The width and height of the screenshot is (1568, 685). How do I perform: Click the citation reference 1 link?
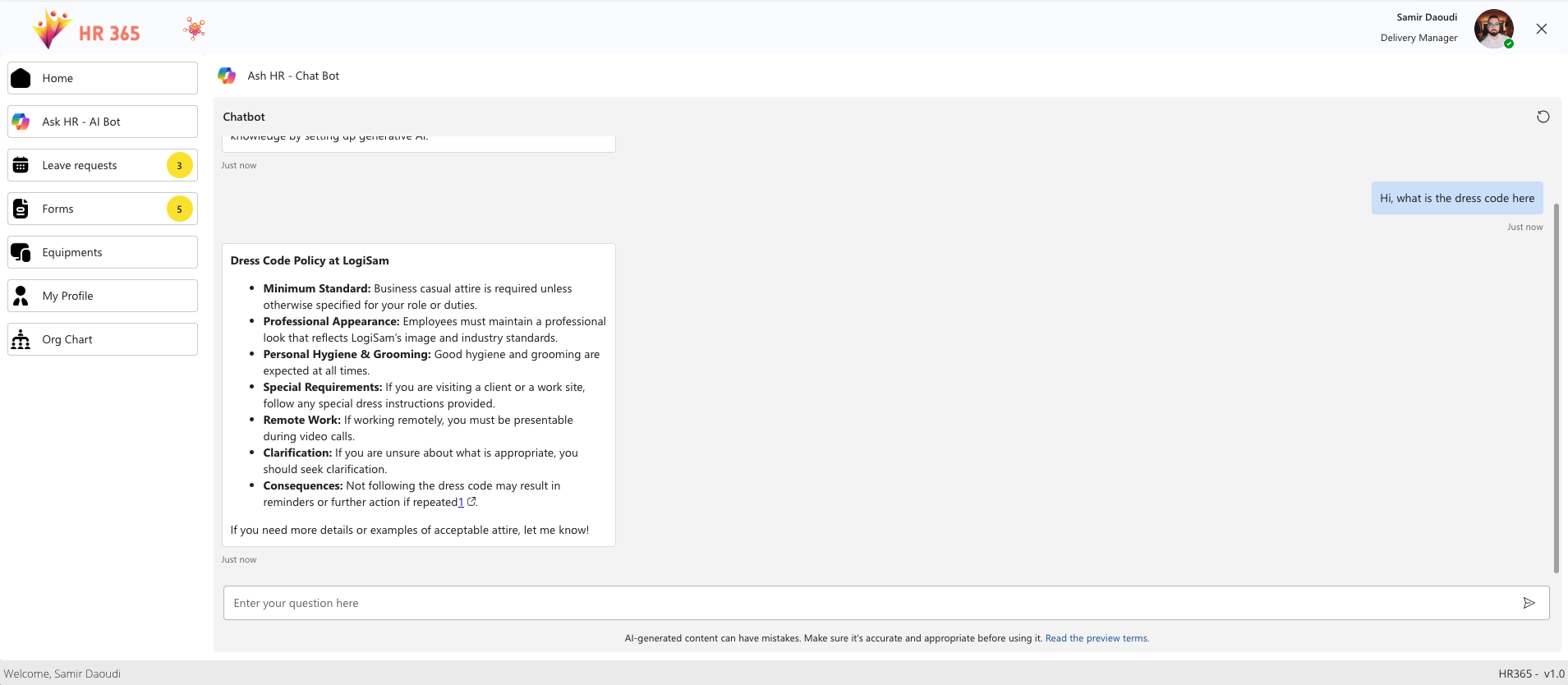click(x=461, y=503)
